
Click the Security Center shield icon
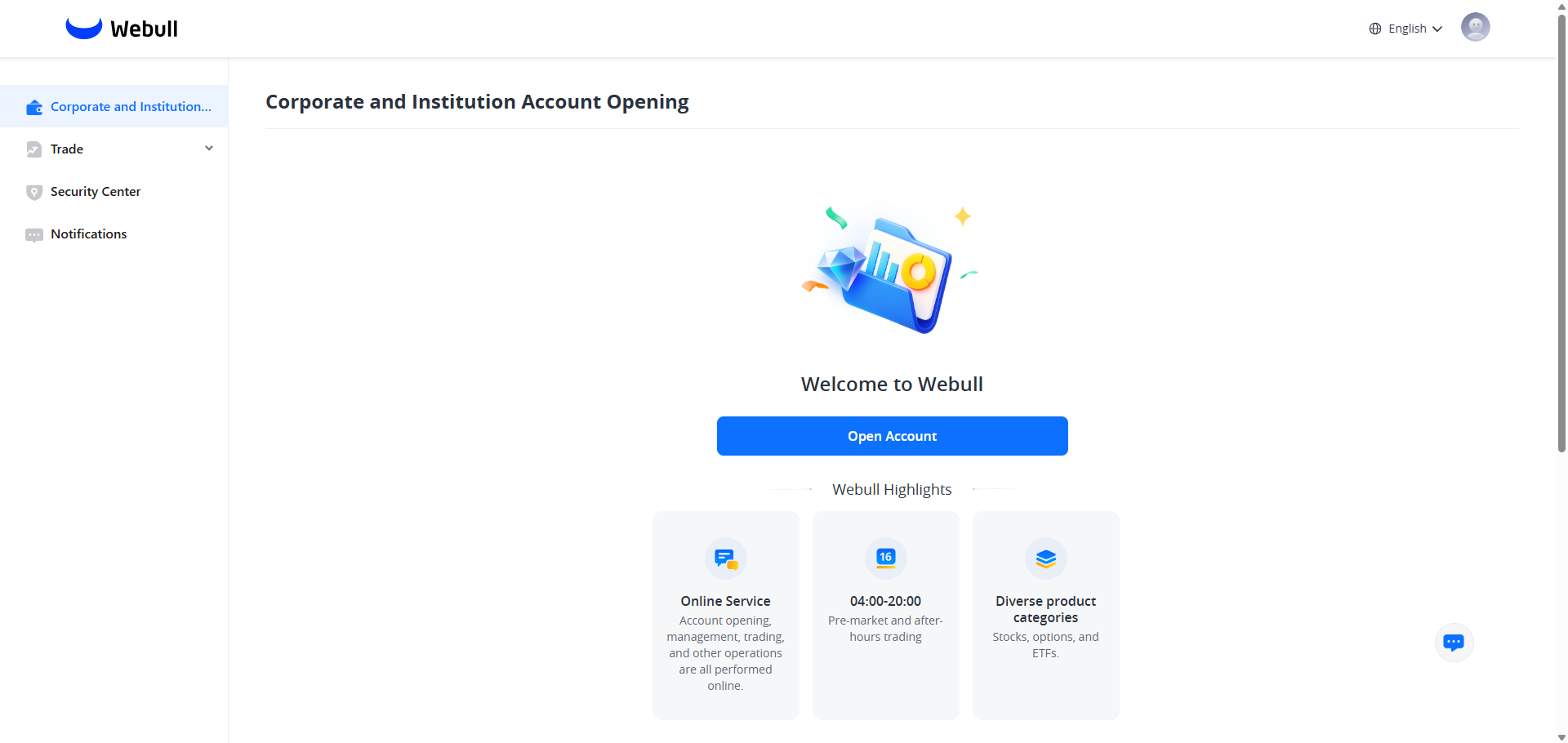33,192
